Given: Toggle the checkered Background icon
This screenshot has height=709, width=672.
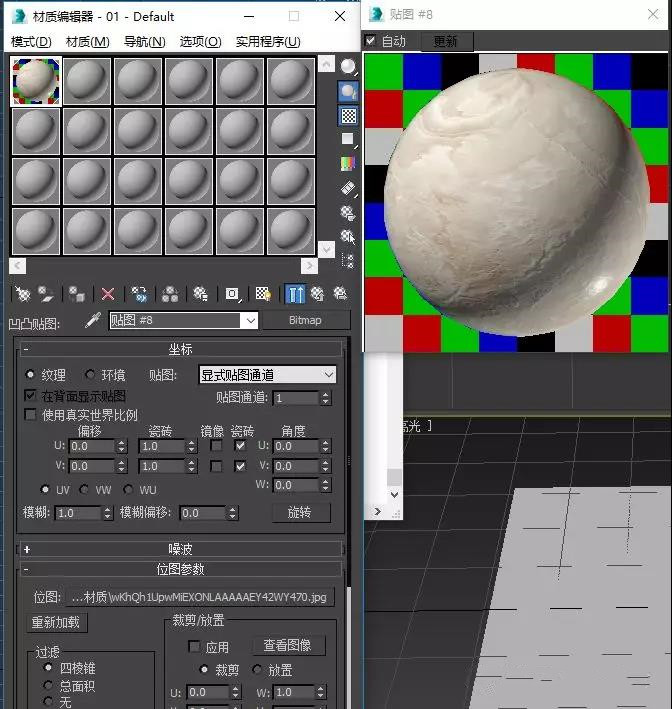Looking at the screenshot, I should 348,116.
